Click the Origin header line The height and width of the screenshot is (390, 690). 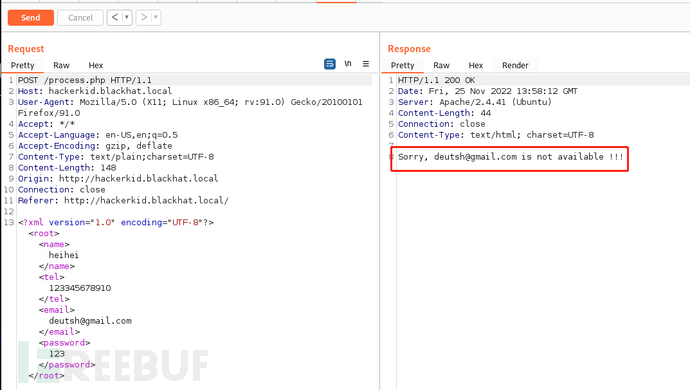pos(118,179)
